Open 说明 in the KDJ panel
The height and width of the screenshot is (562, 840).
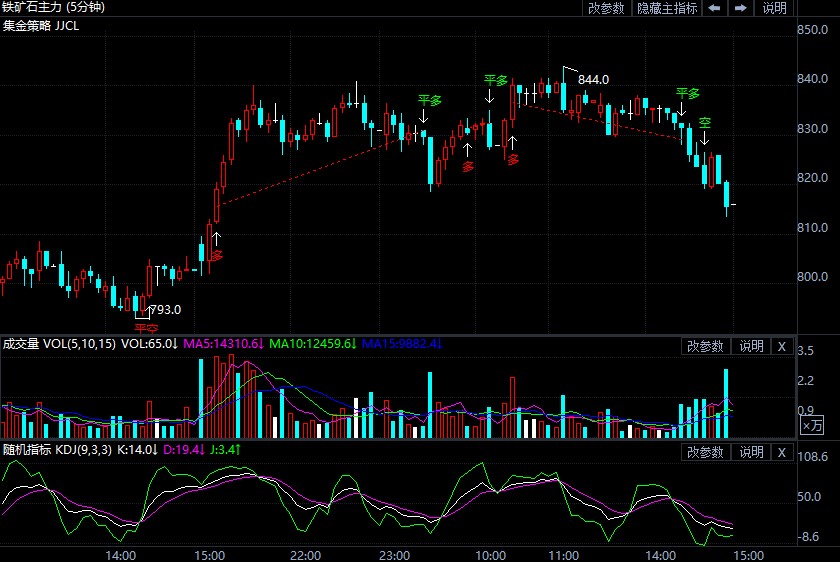[x=752, y=452]
